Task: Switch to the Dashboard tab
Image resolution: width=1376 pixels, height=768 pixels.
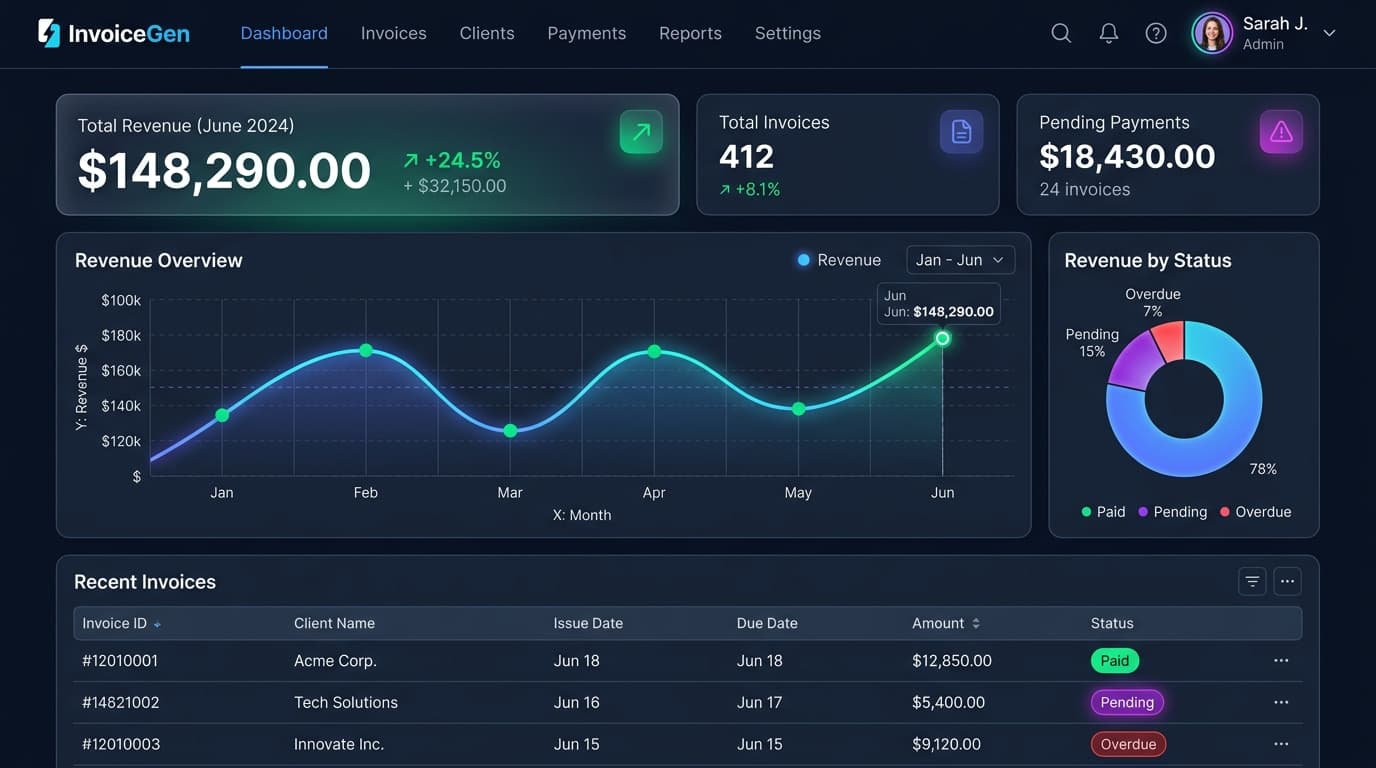Action: point(284,33)
